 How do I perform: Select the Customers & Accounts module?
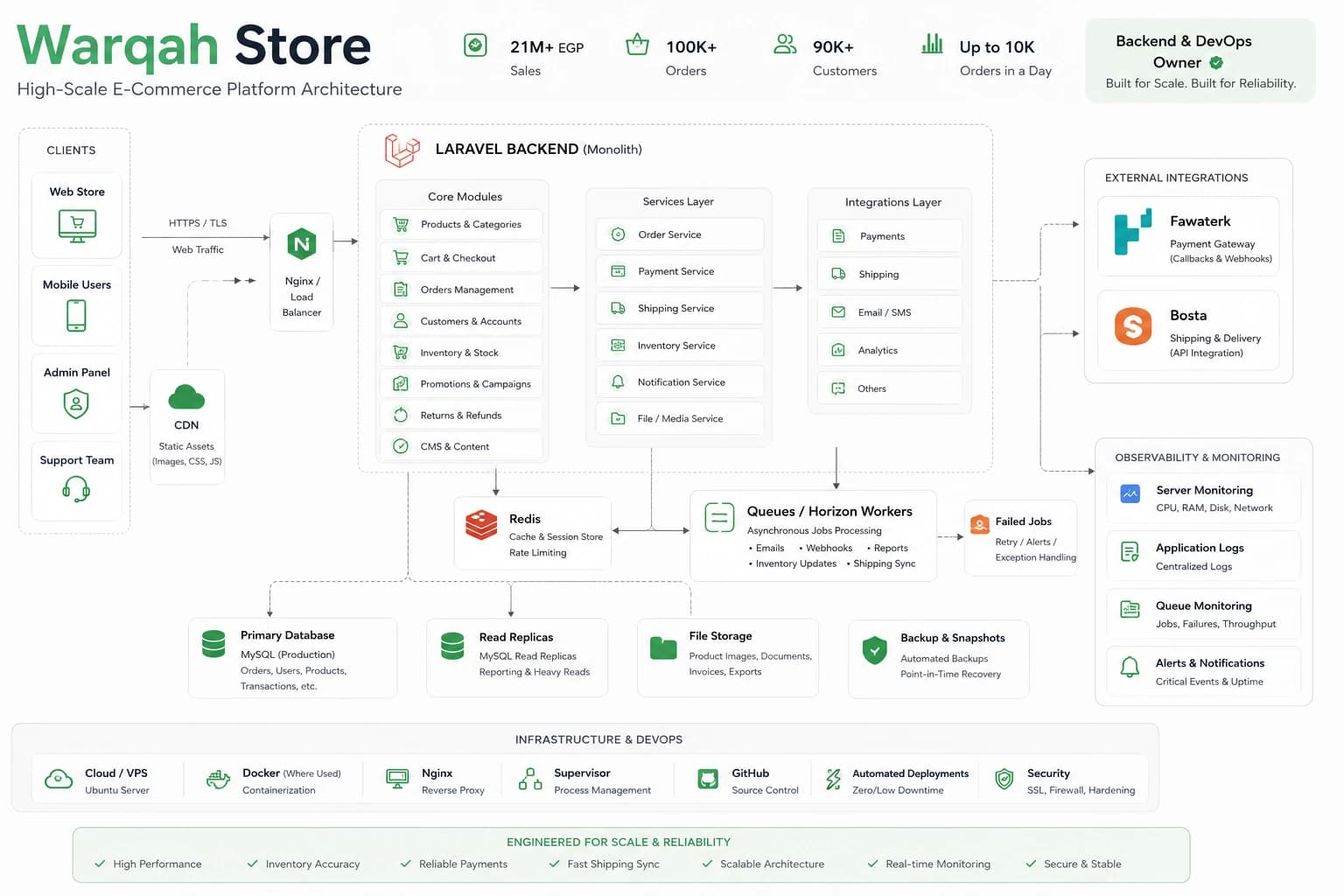461,321
